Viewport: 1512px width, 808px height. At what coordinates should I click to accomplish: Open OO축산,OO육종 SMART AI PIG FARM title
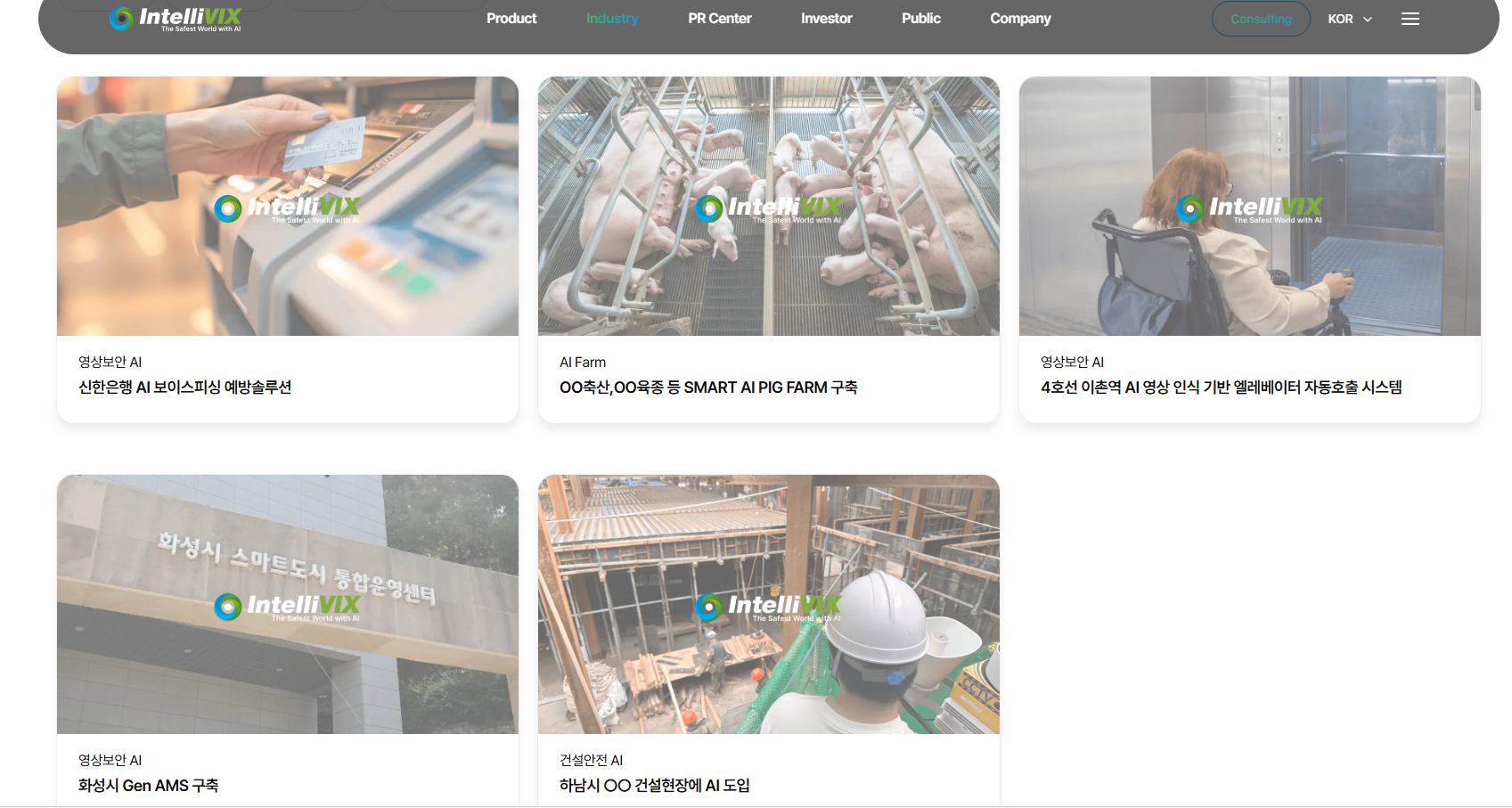click(708, 388)
